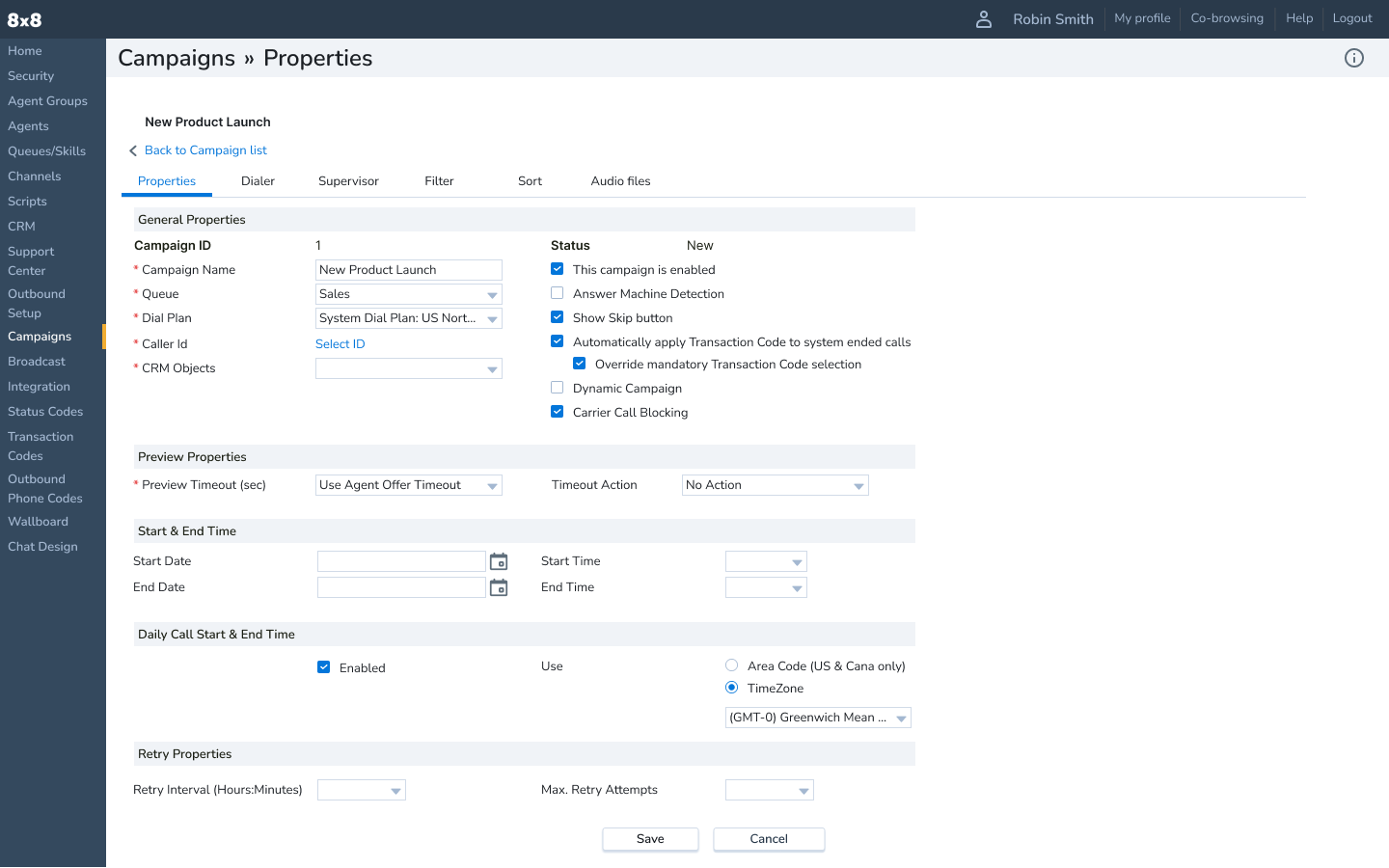1389x868 pixels.
Task: Open the Filter tab
Action: (439, 181)
